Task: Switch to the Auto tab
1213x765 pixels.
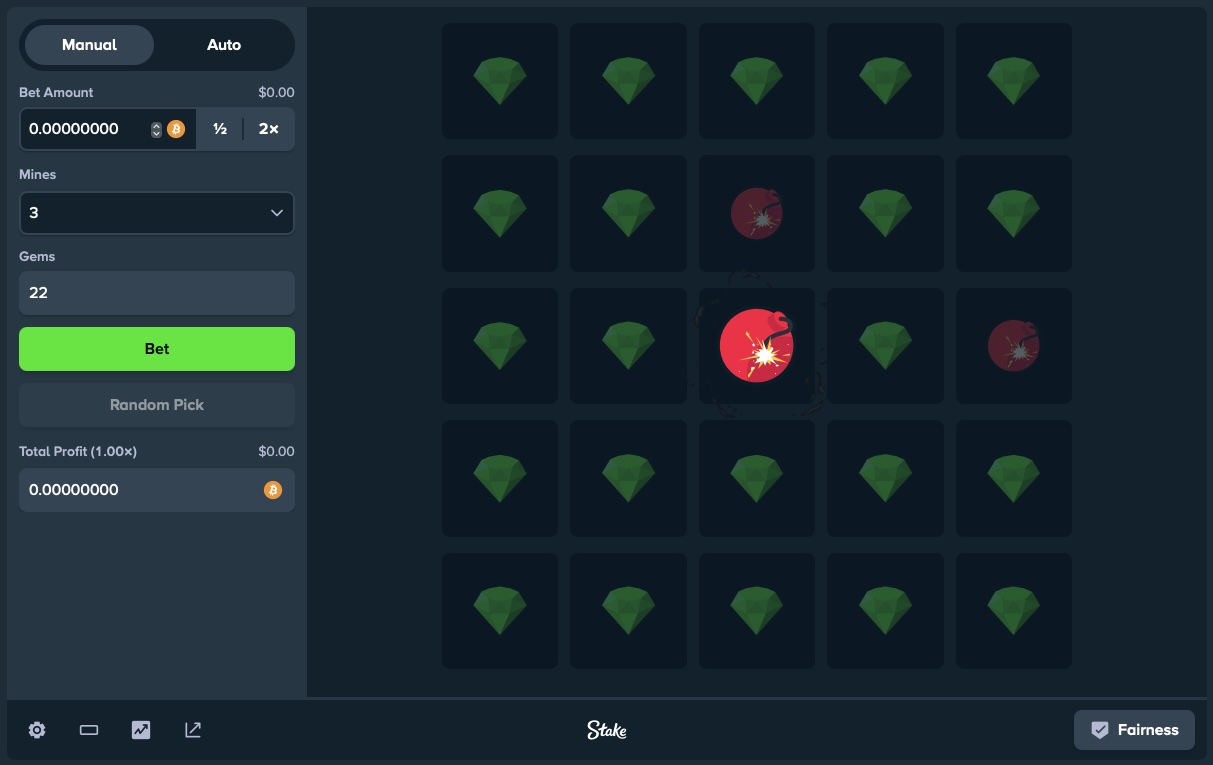Action: tap(224, 45)
